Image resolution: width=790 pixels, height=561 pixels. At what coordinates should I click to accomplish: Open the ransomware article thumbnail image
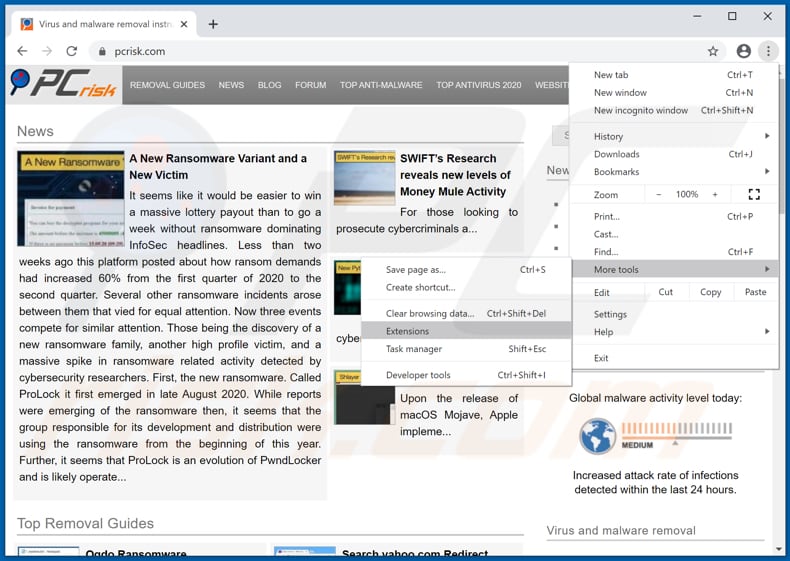(x=70, y=198)
